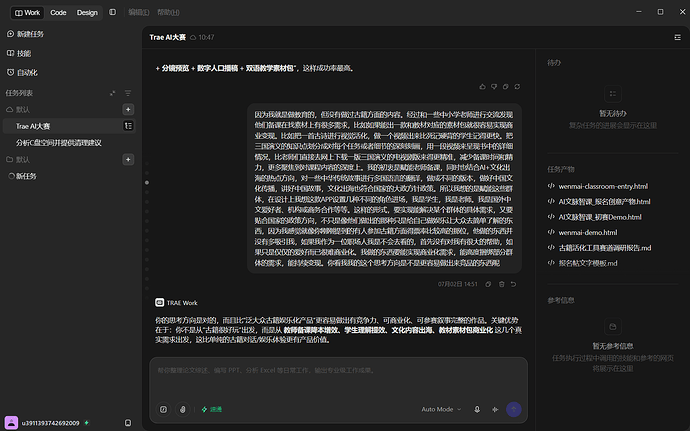Start voice input with the microphone icon

[477, 409]
